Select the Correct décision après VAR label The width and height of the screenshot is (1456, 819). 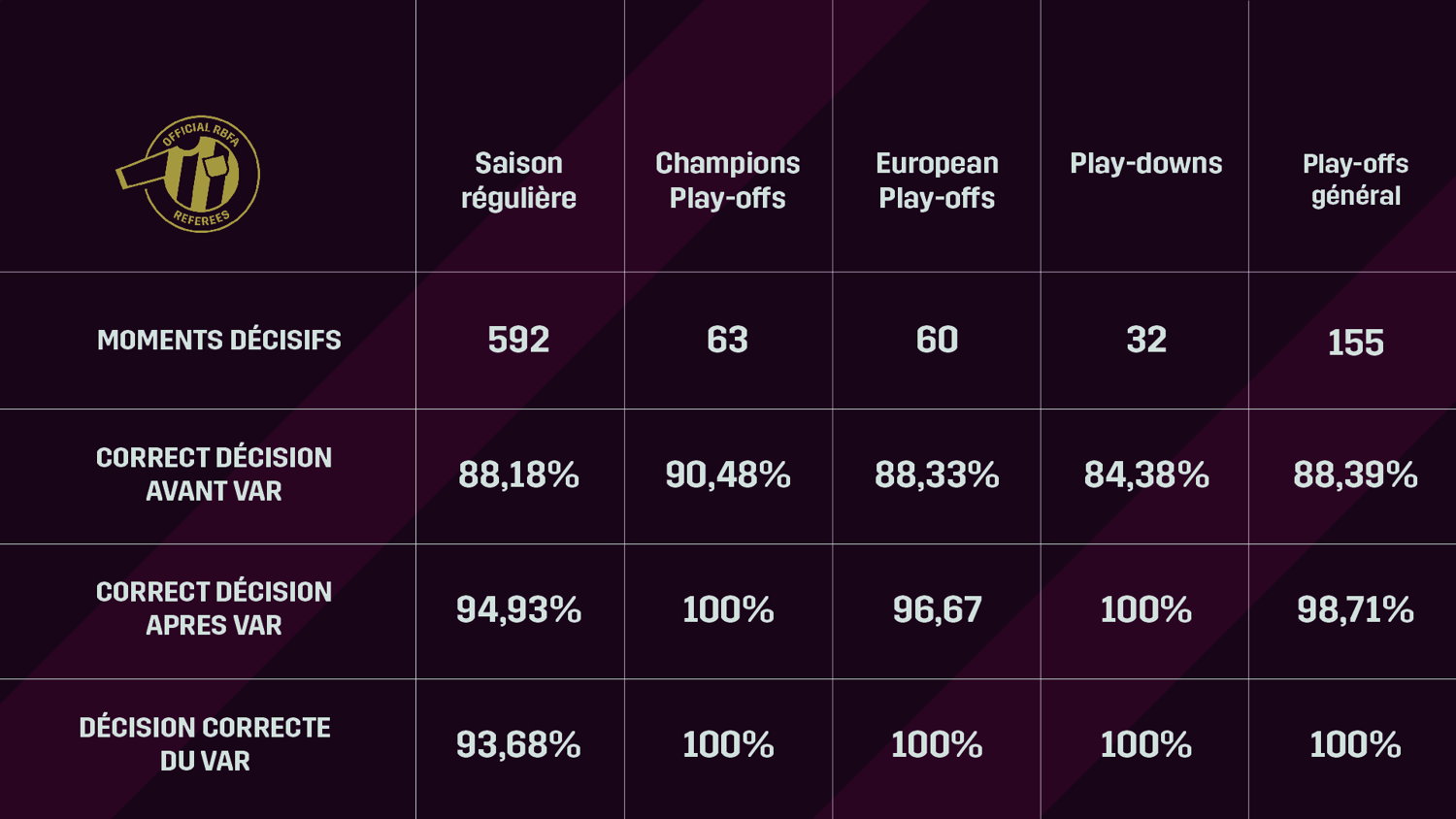(x=214, y=608)
